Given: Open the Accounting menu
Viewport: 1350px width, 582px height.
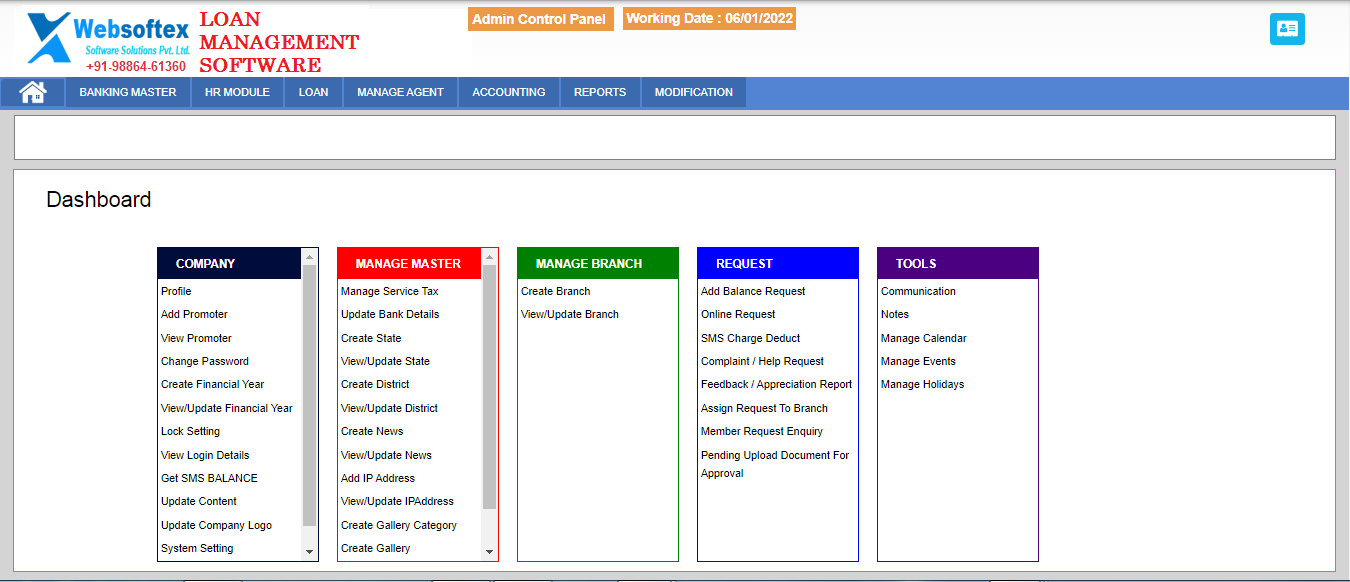Looking at the screenshot, I should click(509, 92).
